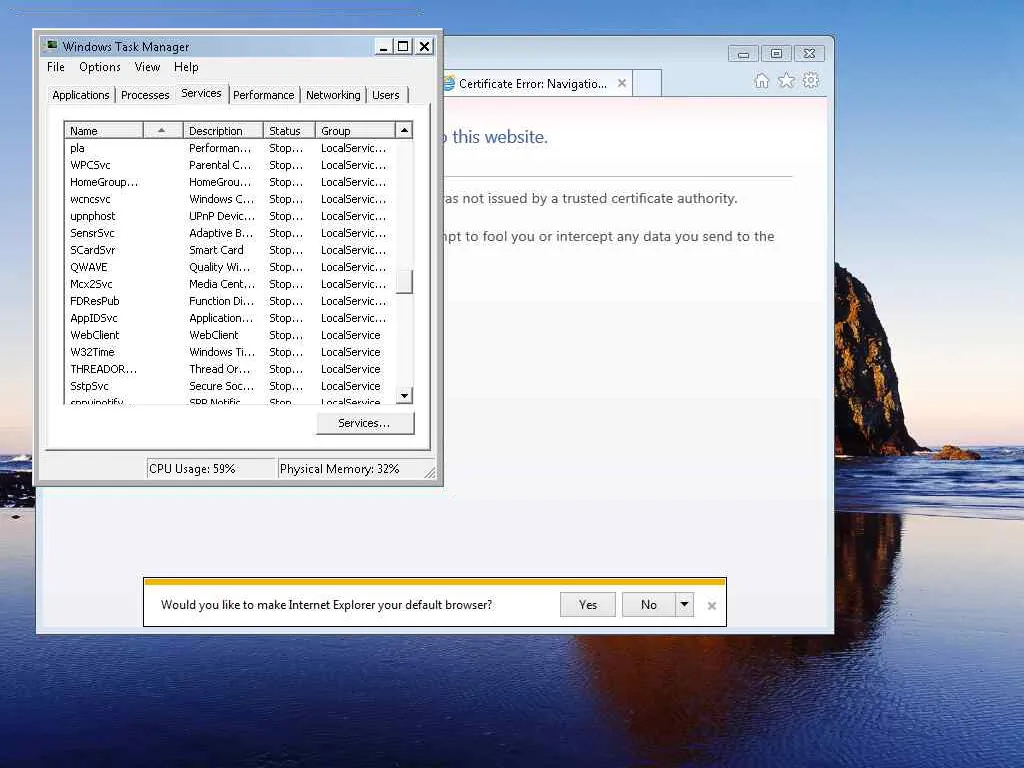Screen dimensions: 1024x768
Task: Click the Internet Explorer icon on Certificate Error tab
Action: (x=449, y=84)
